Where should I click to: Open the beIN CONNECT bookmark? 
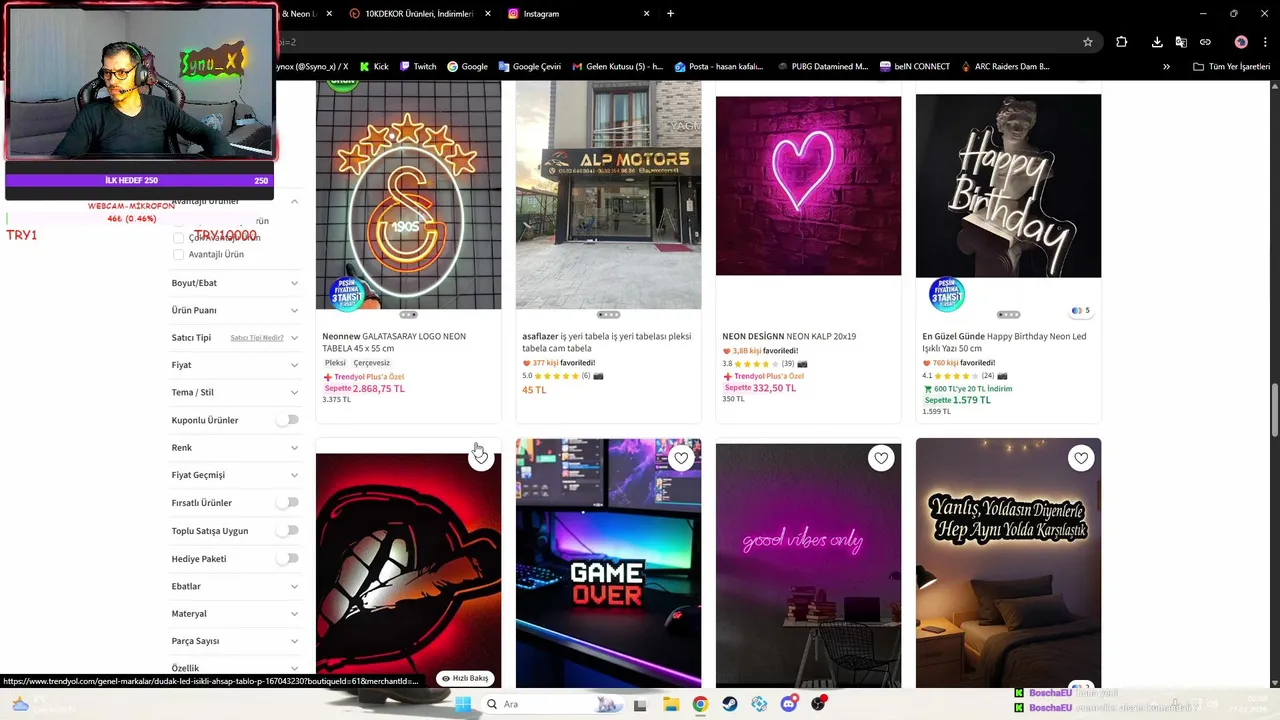point(915,67)
